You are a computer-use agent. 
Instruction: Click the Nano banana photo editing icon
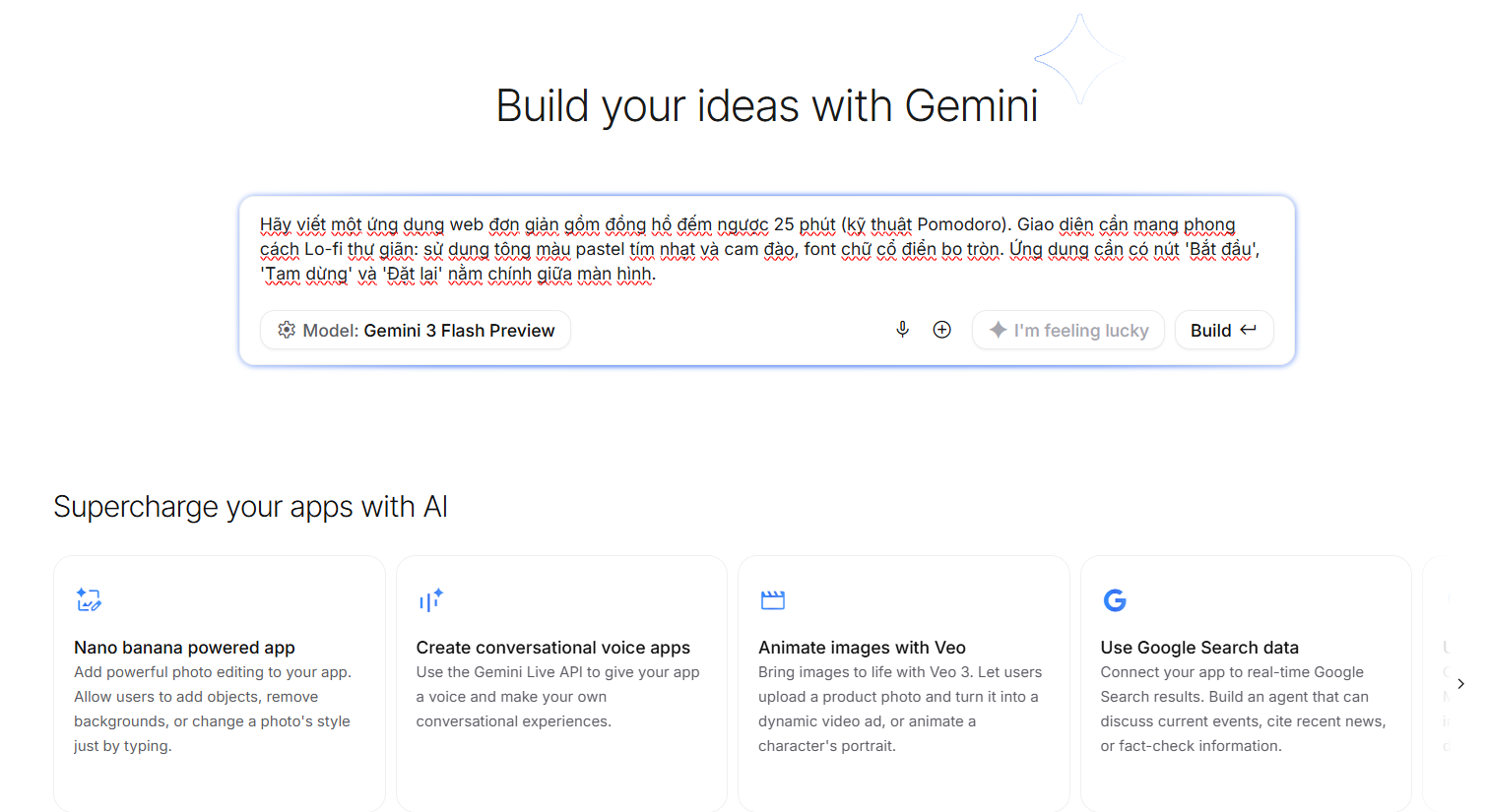tap(89, 599)
